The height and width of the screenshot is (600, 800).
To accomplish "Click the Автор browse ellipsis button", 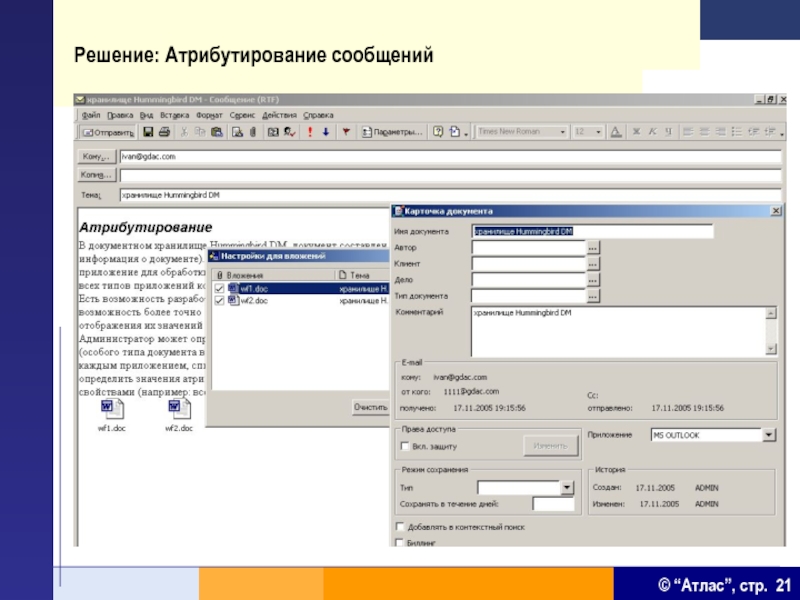I will click(593, 247).
